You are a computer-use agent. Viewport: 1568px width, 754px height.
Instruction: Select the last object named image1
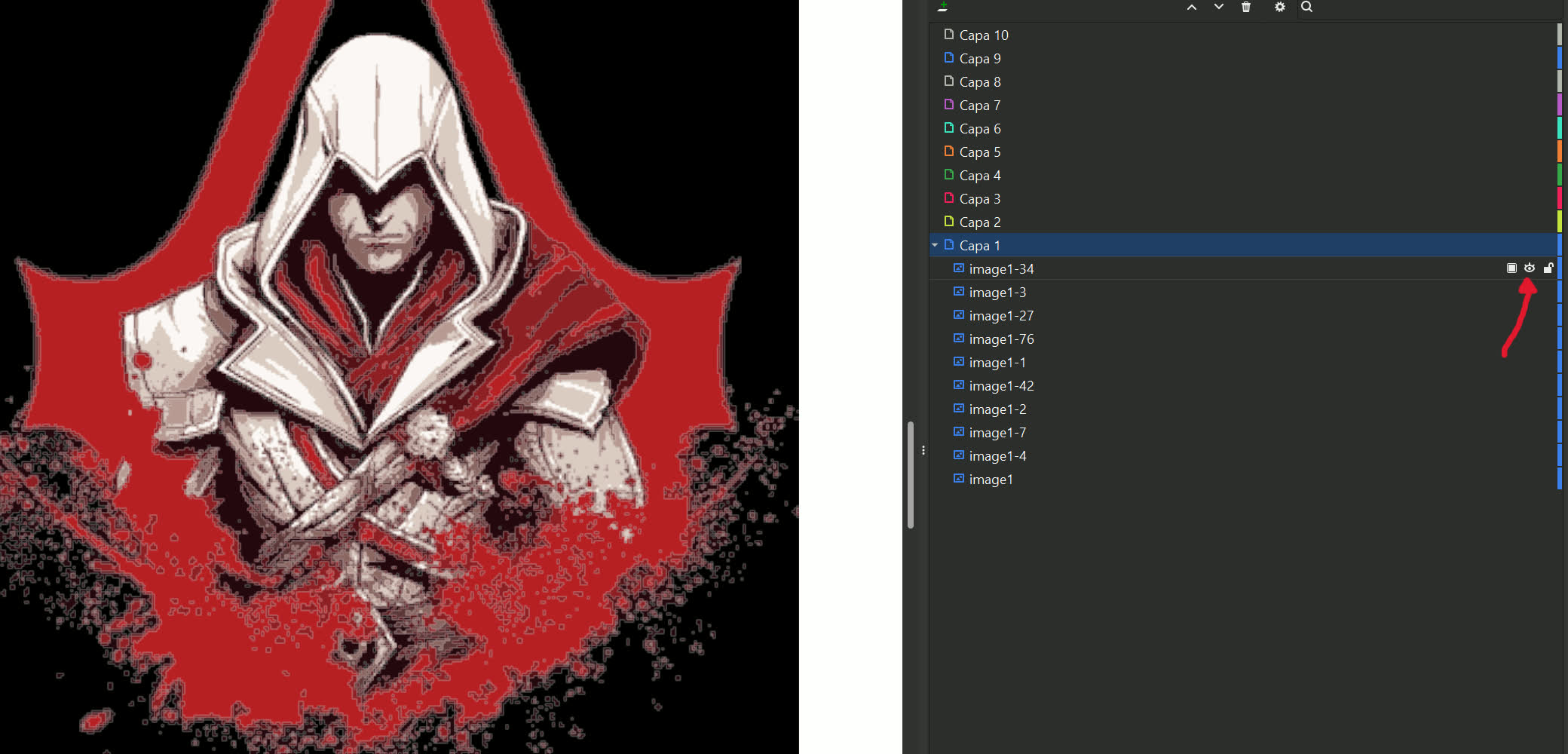coord(991,479)
